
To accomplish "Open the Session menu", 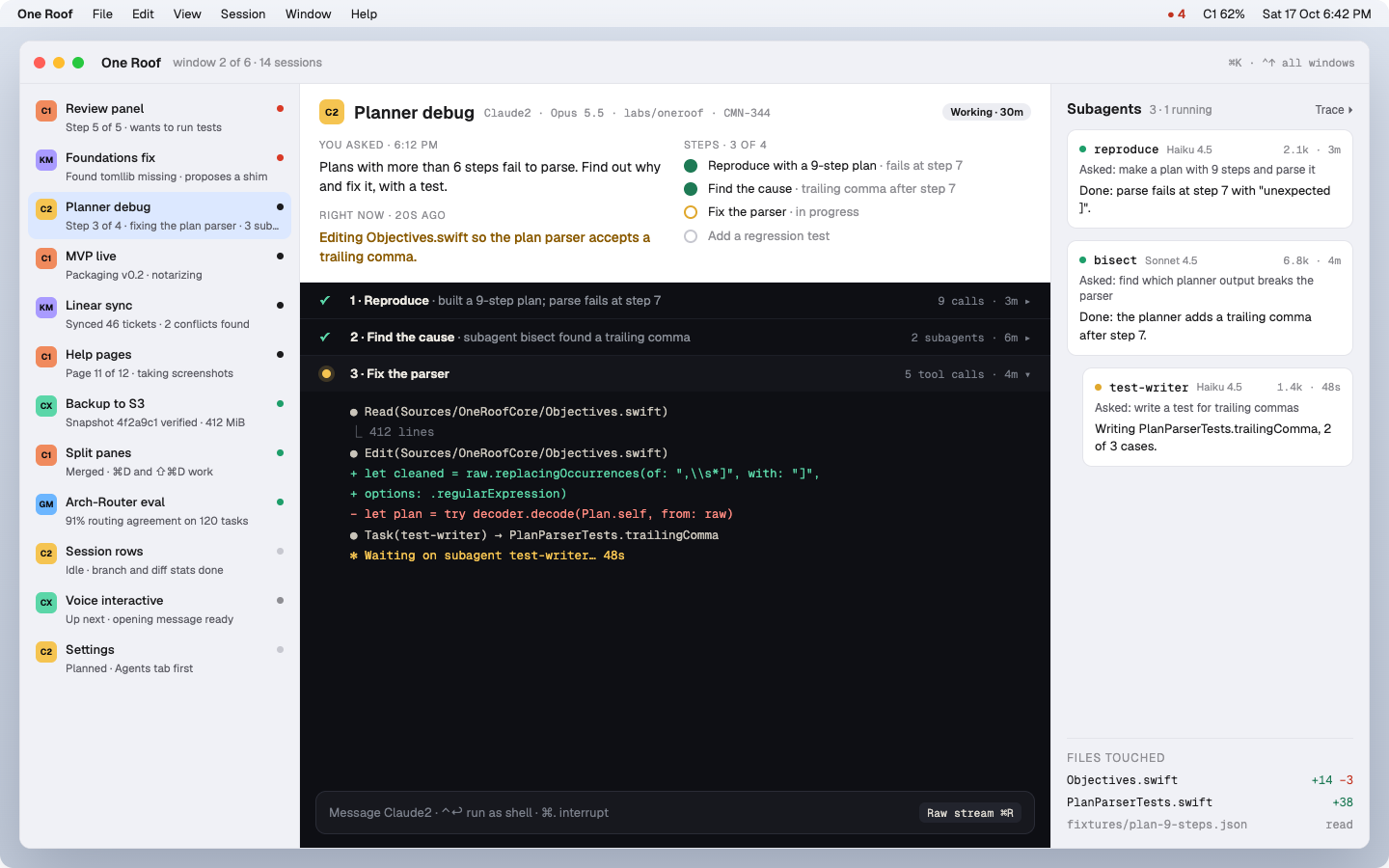I will 243,14.
